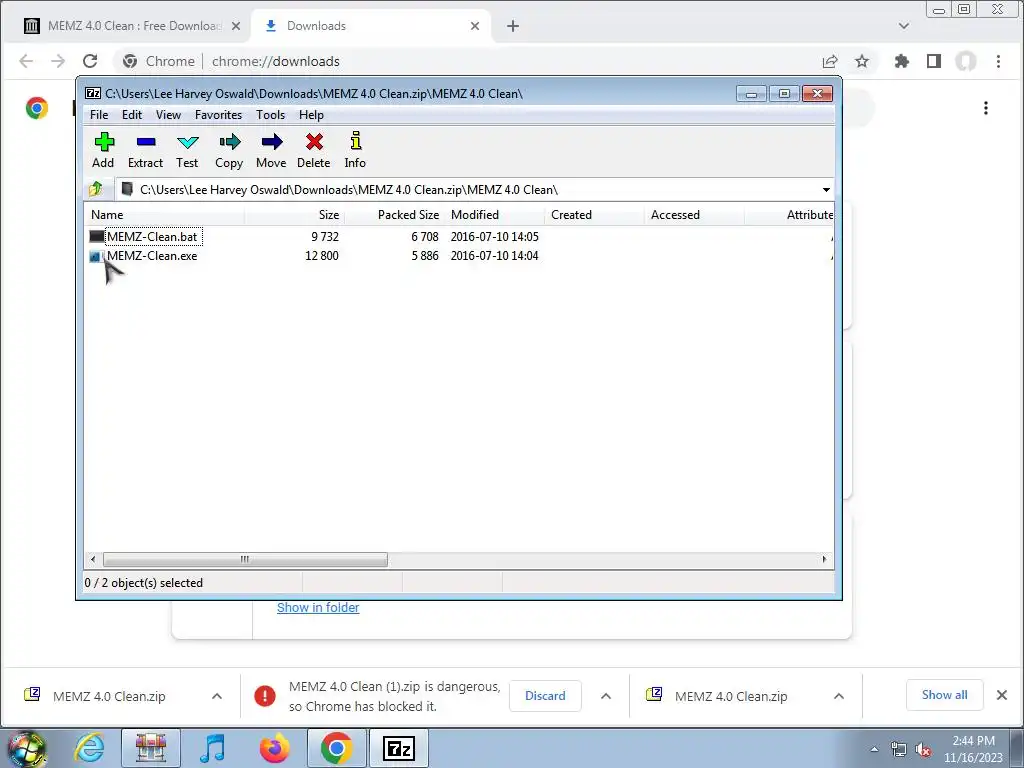The height and width of the screenshot is (768, 1024).
Task: Close the Chrome downloads shelf
Action: pyautogui.click(x=1002, y=695)
